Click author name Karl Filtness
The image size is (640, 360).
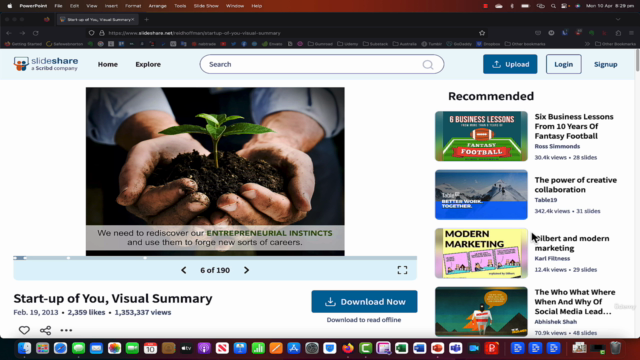[x=552, y=258]
